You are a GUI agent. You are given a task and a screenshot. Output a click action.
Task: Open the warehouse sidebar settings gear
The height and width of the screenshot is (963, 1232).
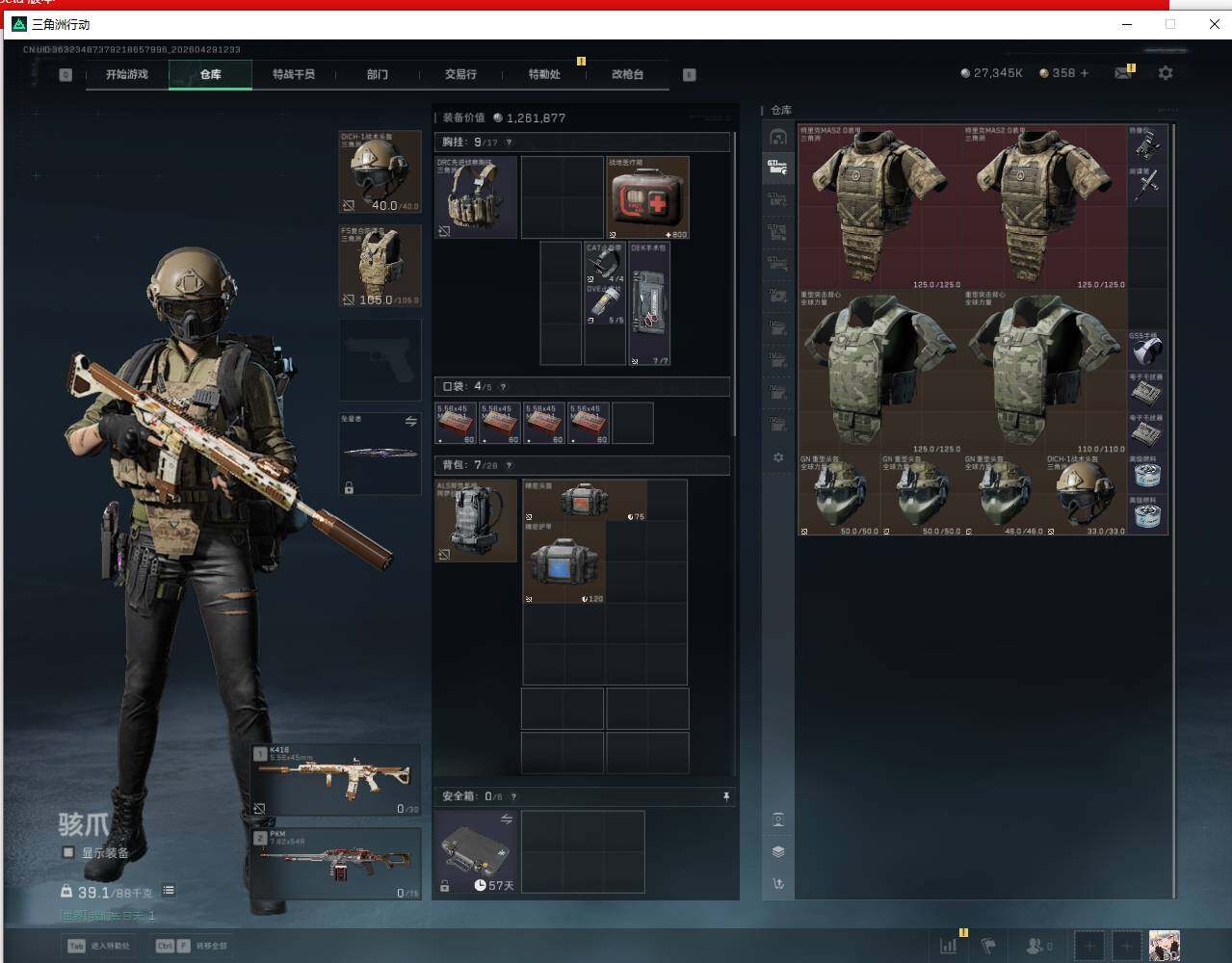pyautogui.click(x=778, y=457)
